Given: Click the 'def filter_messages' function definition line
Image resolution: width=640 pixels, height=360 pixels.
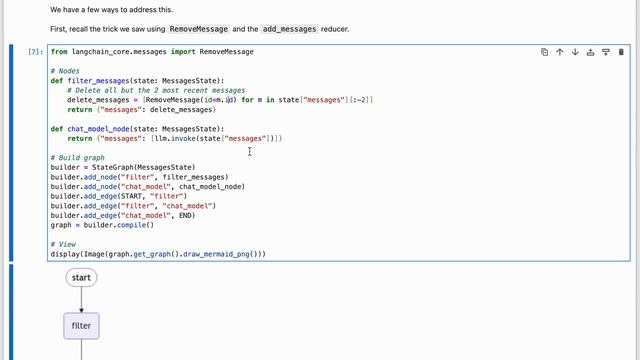Looking at the screenshot, I should coord(137,81).
